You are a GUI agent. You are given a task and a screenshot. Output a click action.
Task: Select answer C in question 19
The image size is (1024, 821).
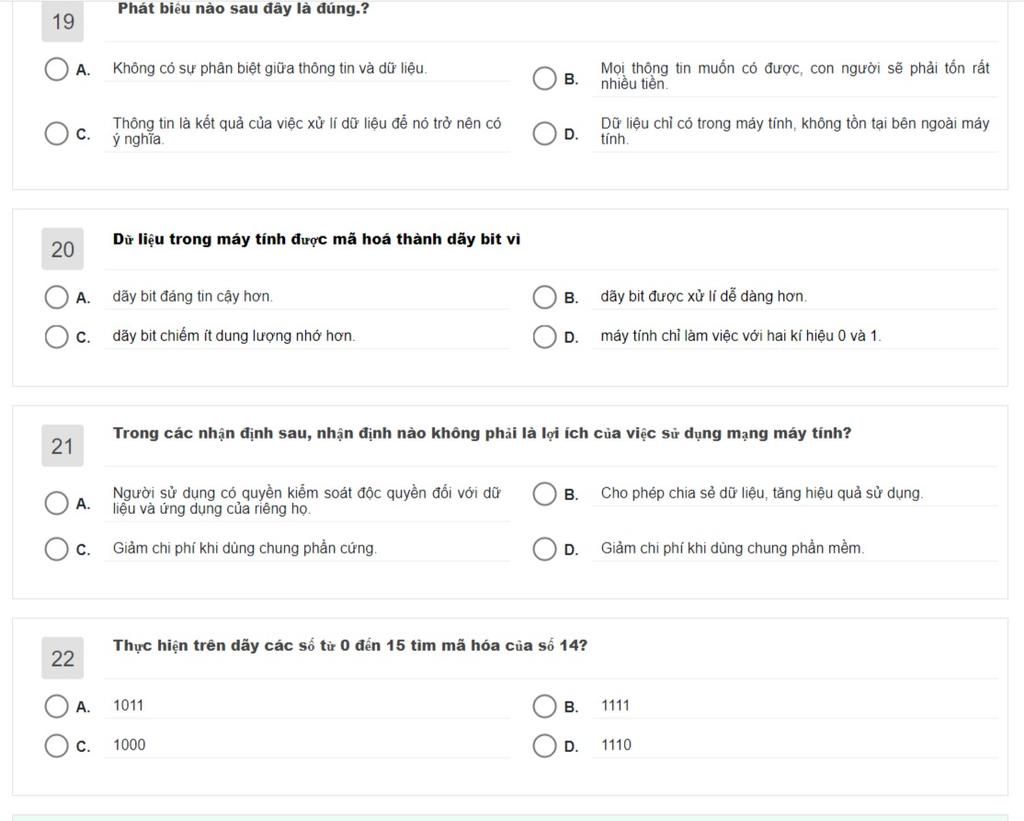point(56,134)
